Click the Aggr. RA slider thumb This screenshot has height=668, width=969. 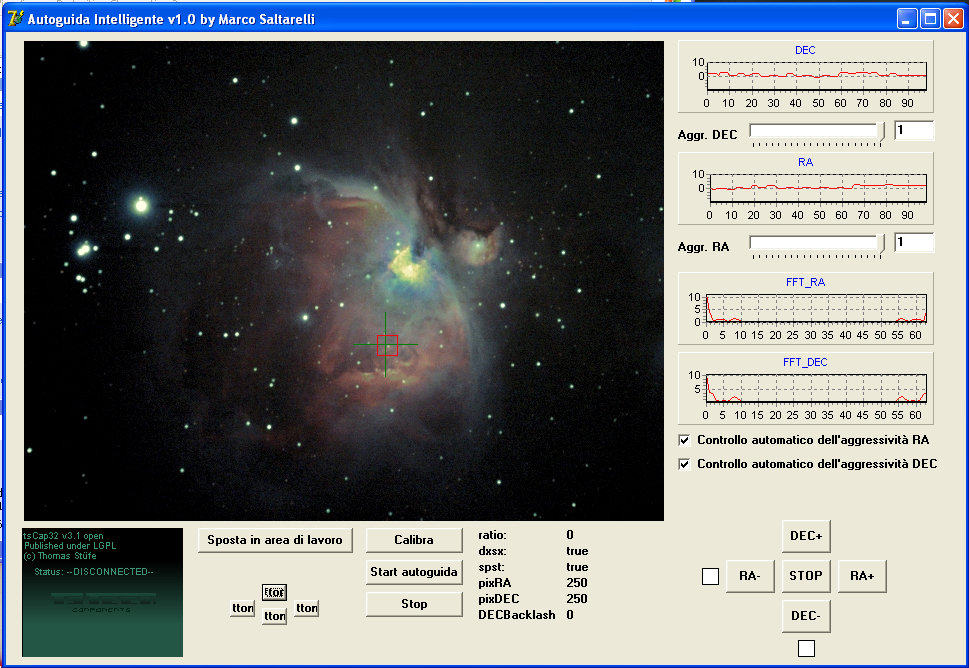point(880,244)
